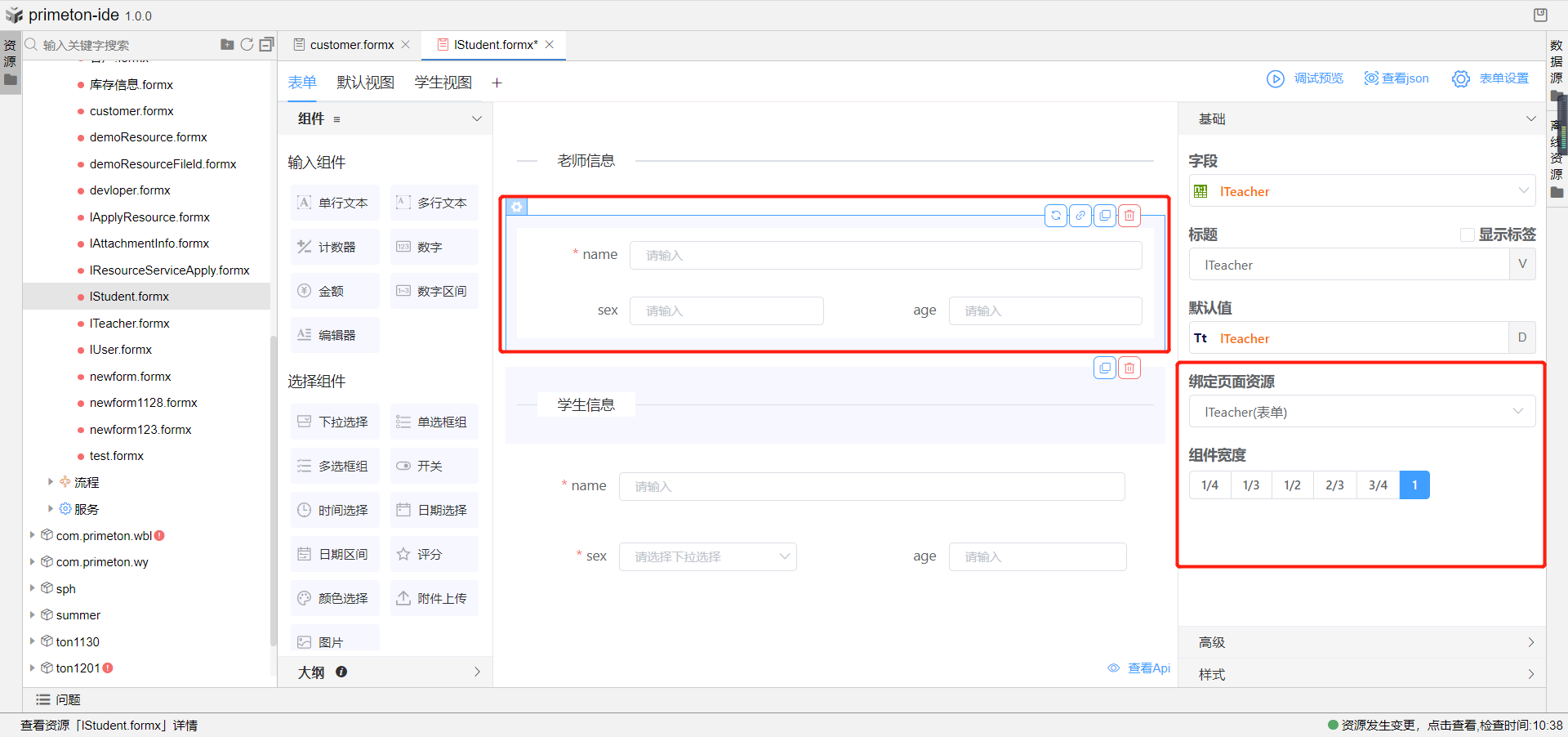The width and height of the screenshot is (1568, 737).
Task: Click the refresh icon on teacher form block
Action: coord(1055,216)
